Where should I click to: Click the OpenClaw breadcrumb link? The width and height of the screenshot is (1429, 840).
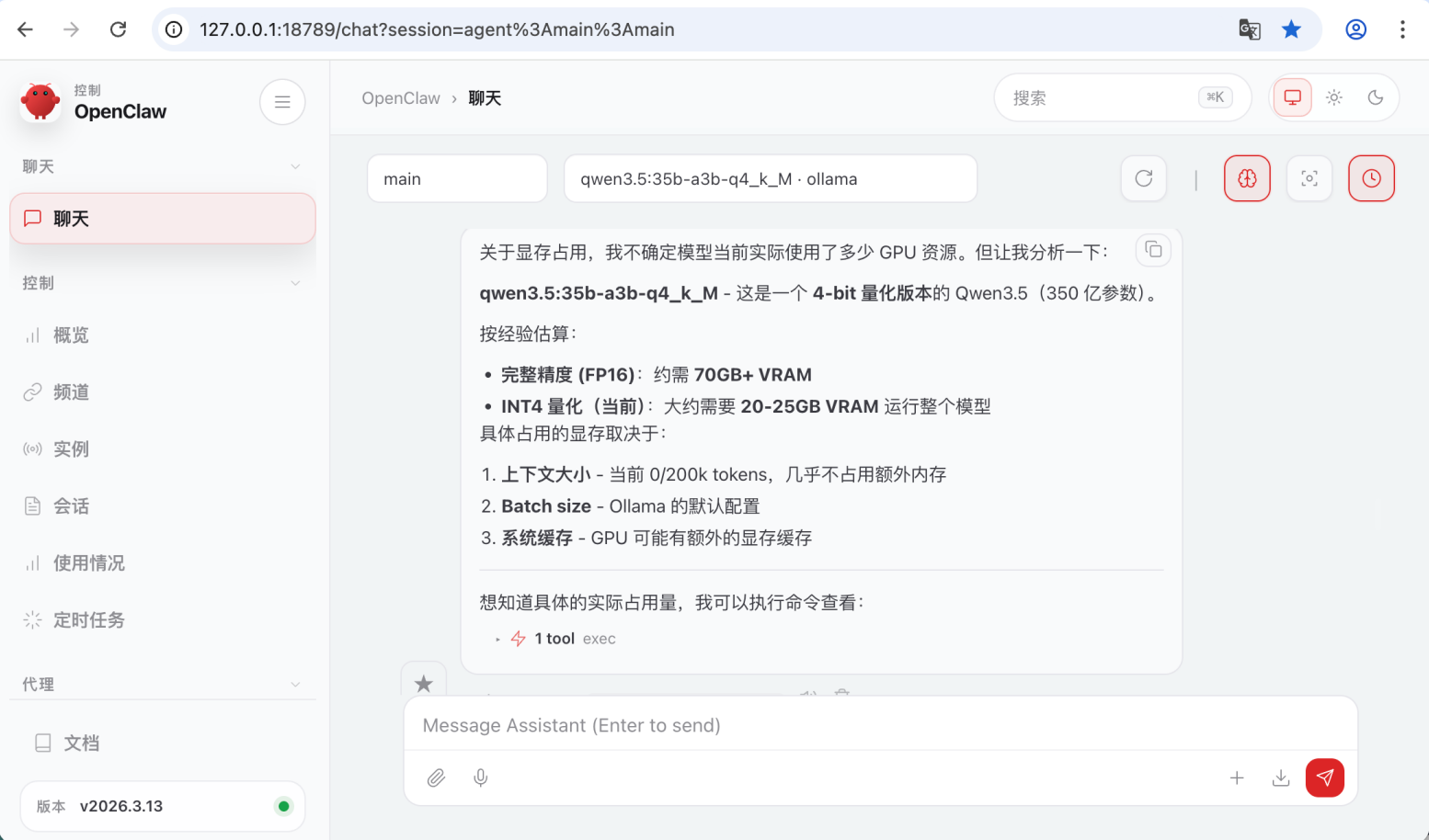coord(401,98)
